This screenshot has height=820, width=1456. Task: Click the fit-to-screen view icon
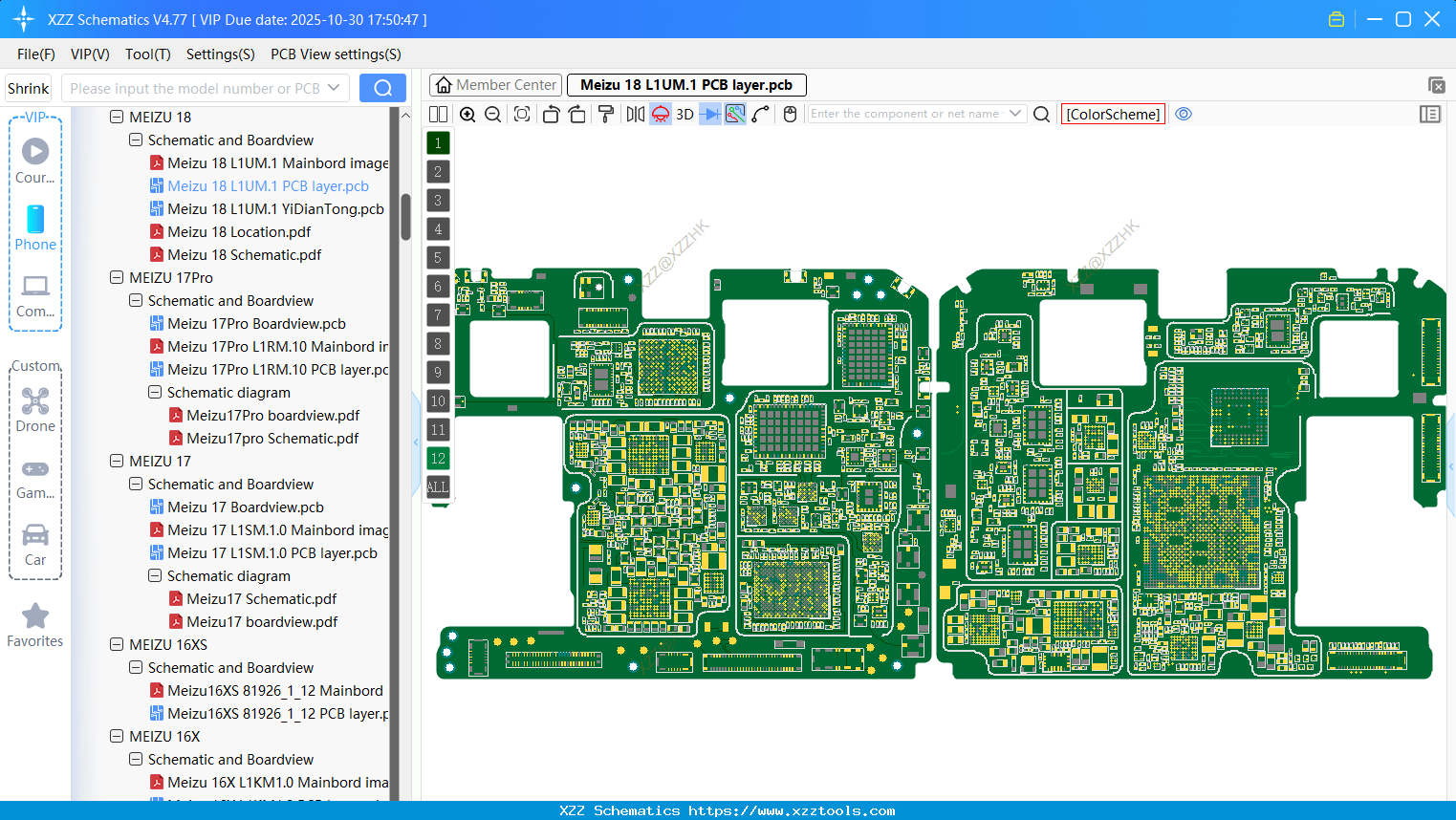[521, 114]
